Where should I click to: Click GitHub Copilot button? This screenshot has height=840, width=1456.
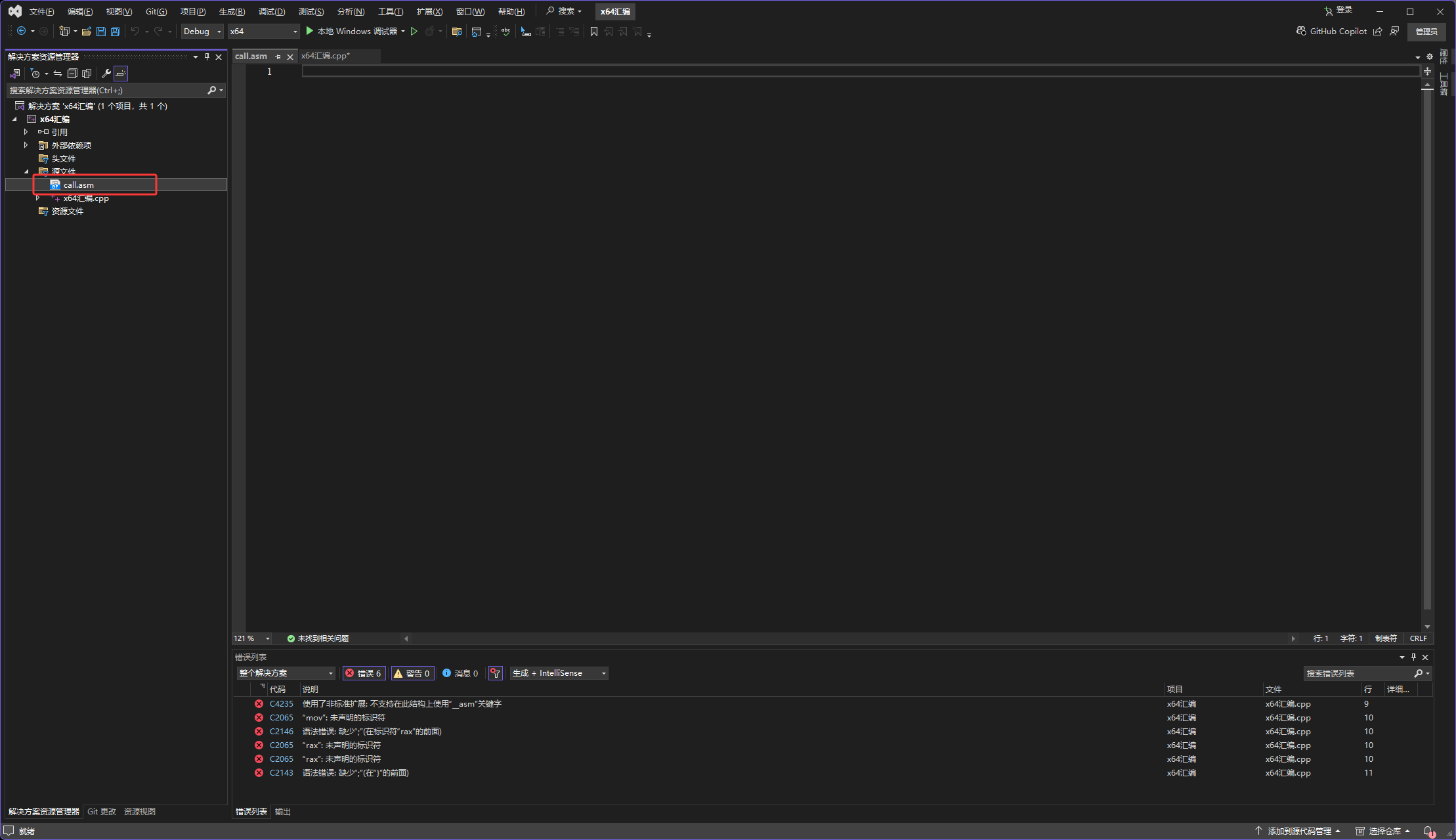pos(1331,32)
